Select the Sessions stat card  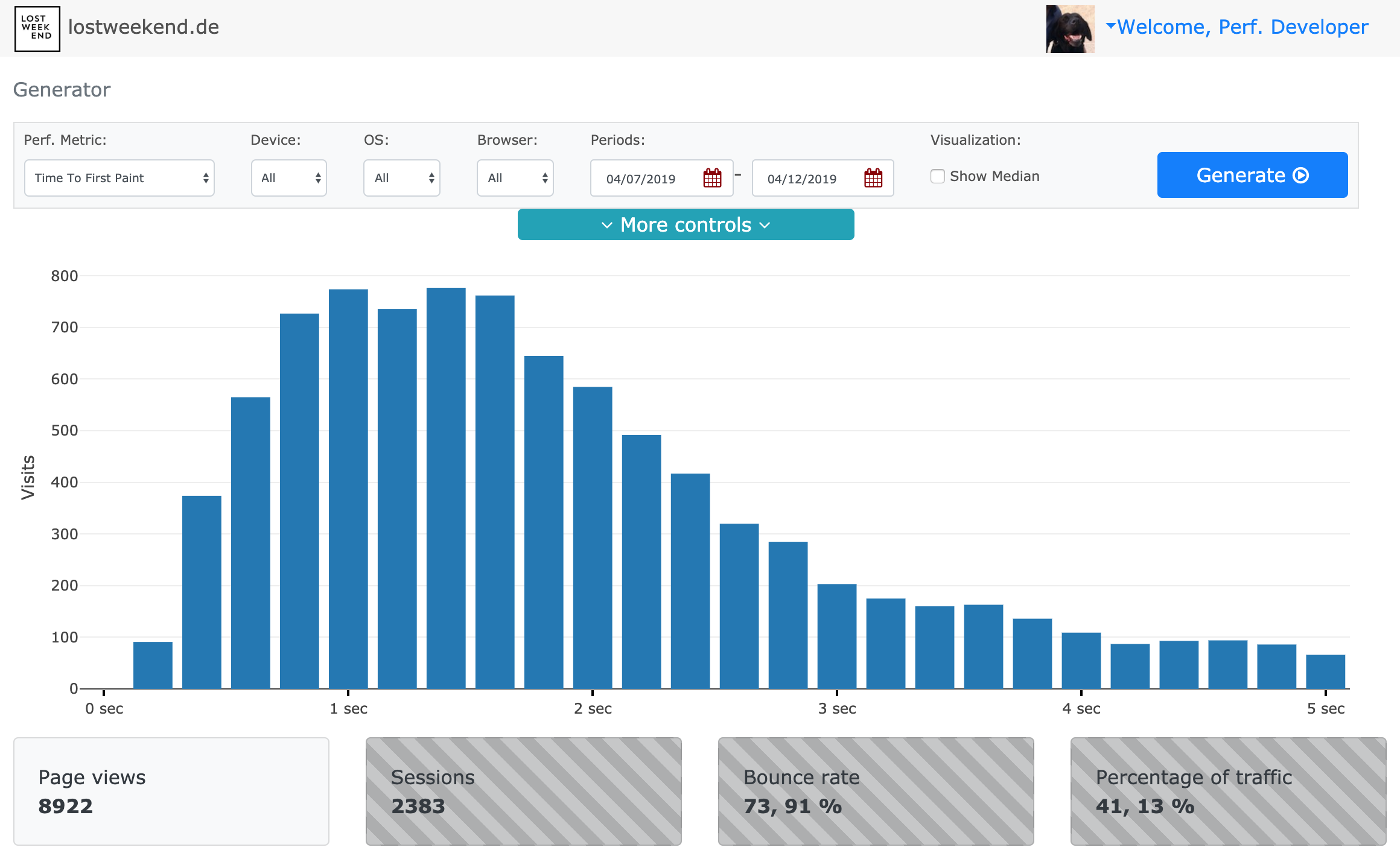tap(523, 791)
